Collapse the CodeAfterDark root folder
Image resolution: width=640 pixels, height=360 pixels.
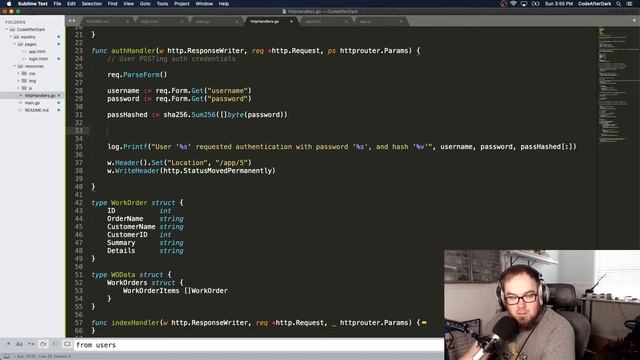tap(7, 29)
